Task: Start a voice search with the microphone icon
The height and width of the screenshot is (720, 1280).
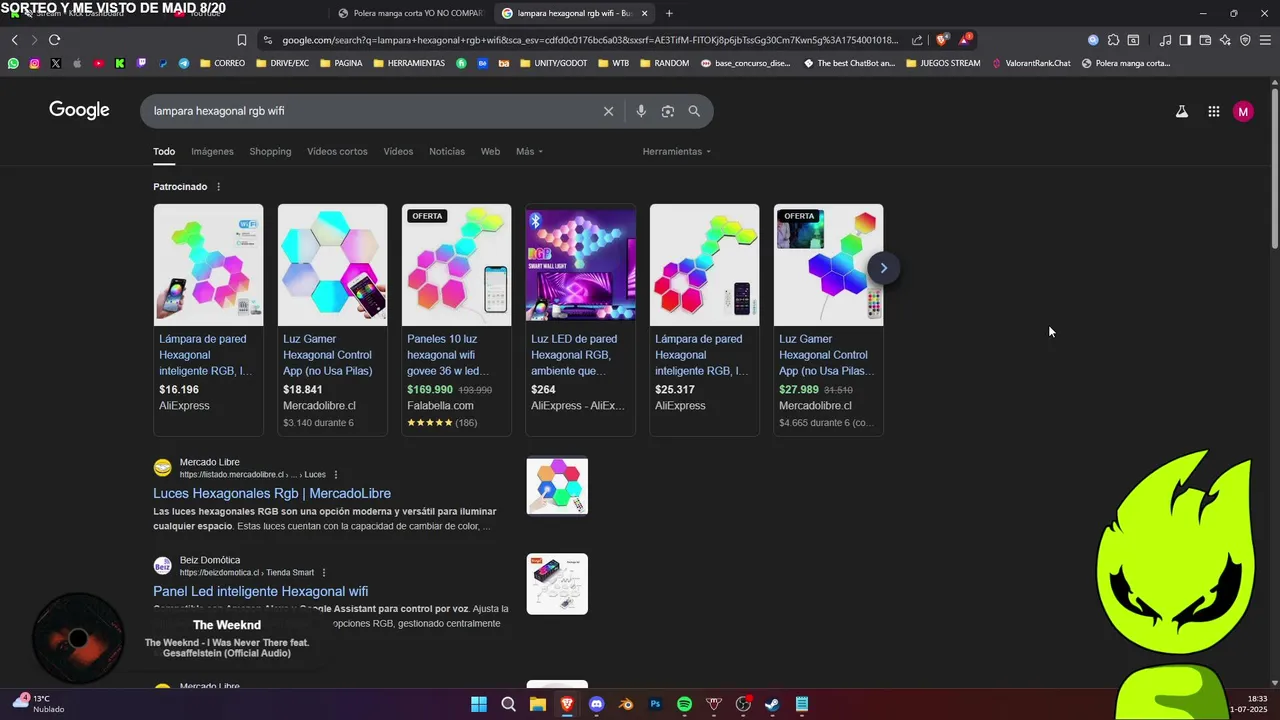Action: [x=641, y=111]
